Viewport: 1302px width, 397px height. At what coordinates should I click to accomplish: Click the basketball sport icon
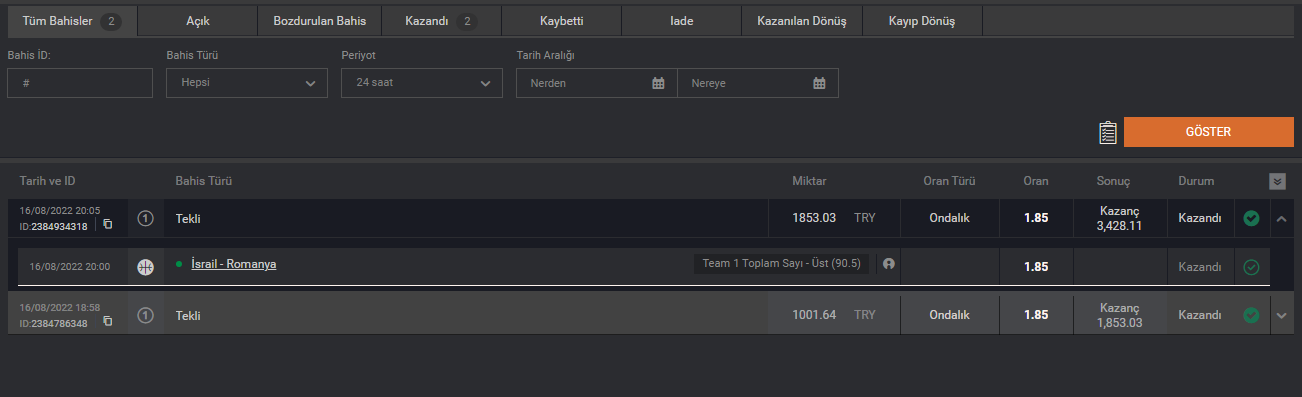tap(145, 266)
